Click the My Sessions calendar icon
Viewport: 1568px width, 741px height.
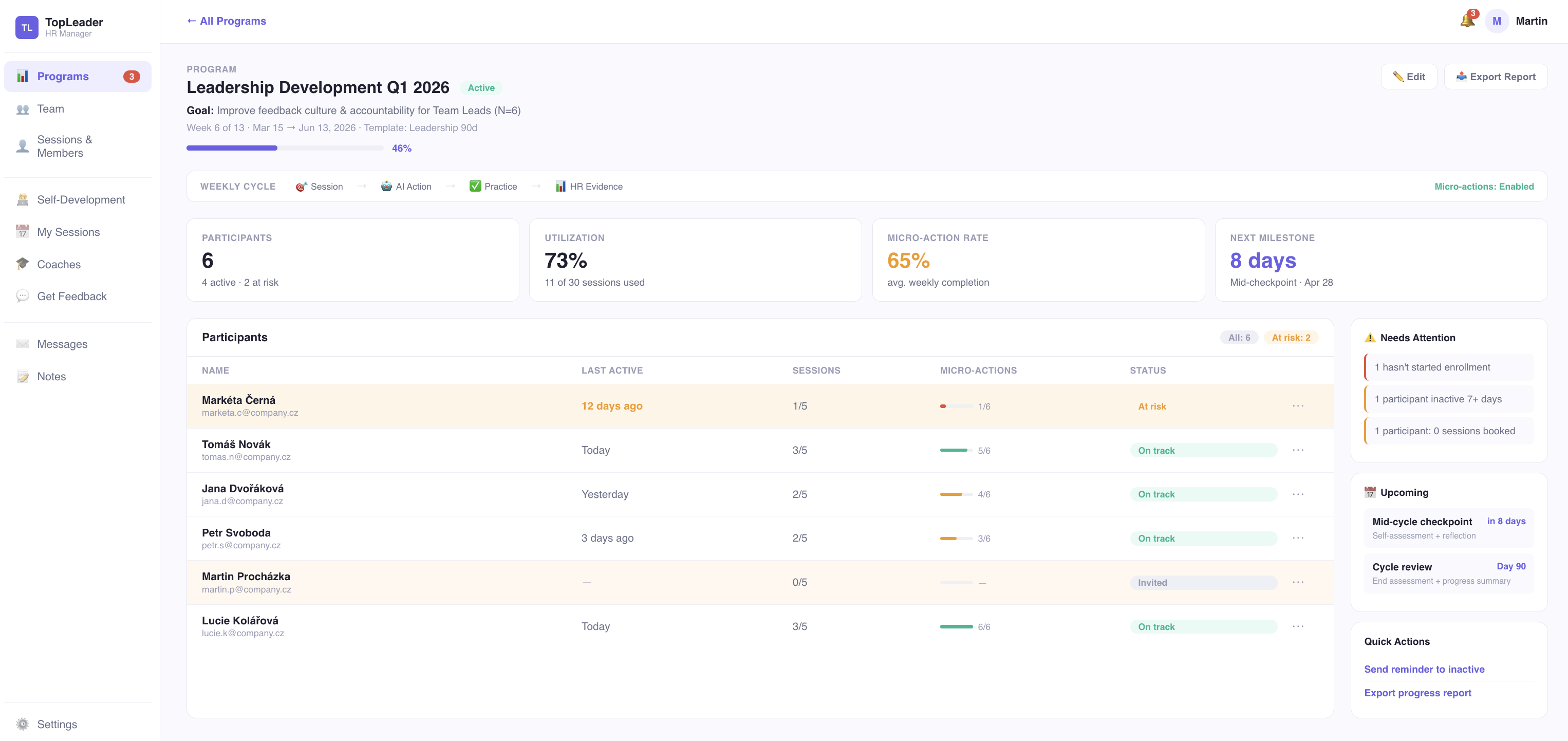point(23,232)
